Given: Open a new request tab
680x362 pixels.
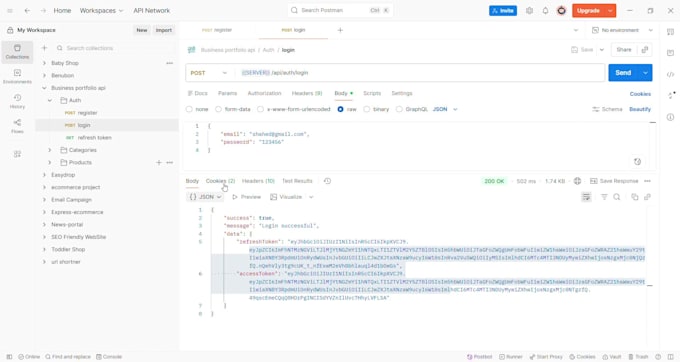Looking at the screenshot, I should pos(340,30).
